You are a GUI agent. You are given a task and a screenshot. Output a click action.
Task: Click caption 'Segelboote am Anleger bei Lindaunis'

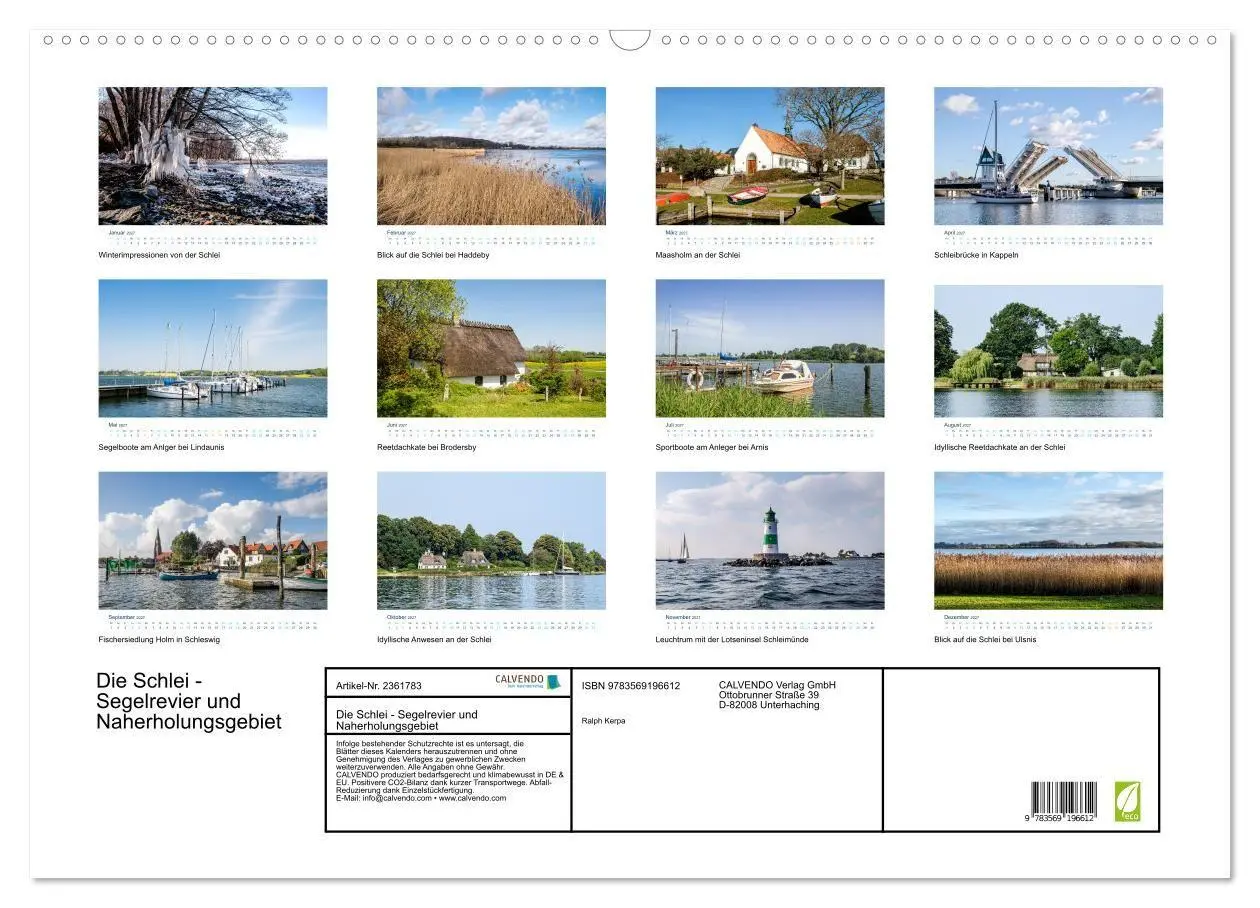click(161, 447)
